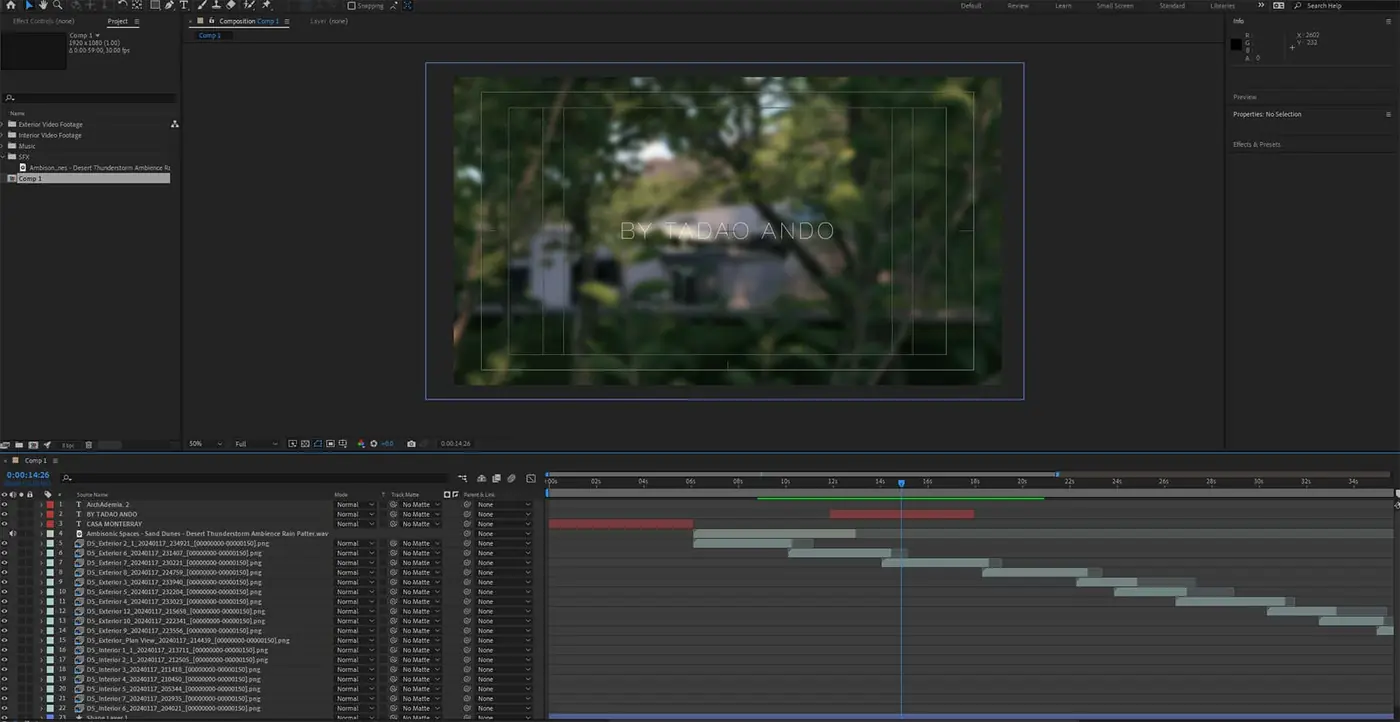Click the snapshot camera icon
1400x722 pixels.
pyautogui.click(x=412, y=443)
